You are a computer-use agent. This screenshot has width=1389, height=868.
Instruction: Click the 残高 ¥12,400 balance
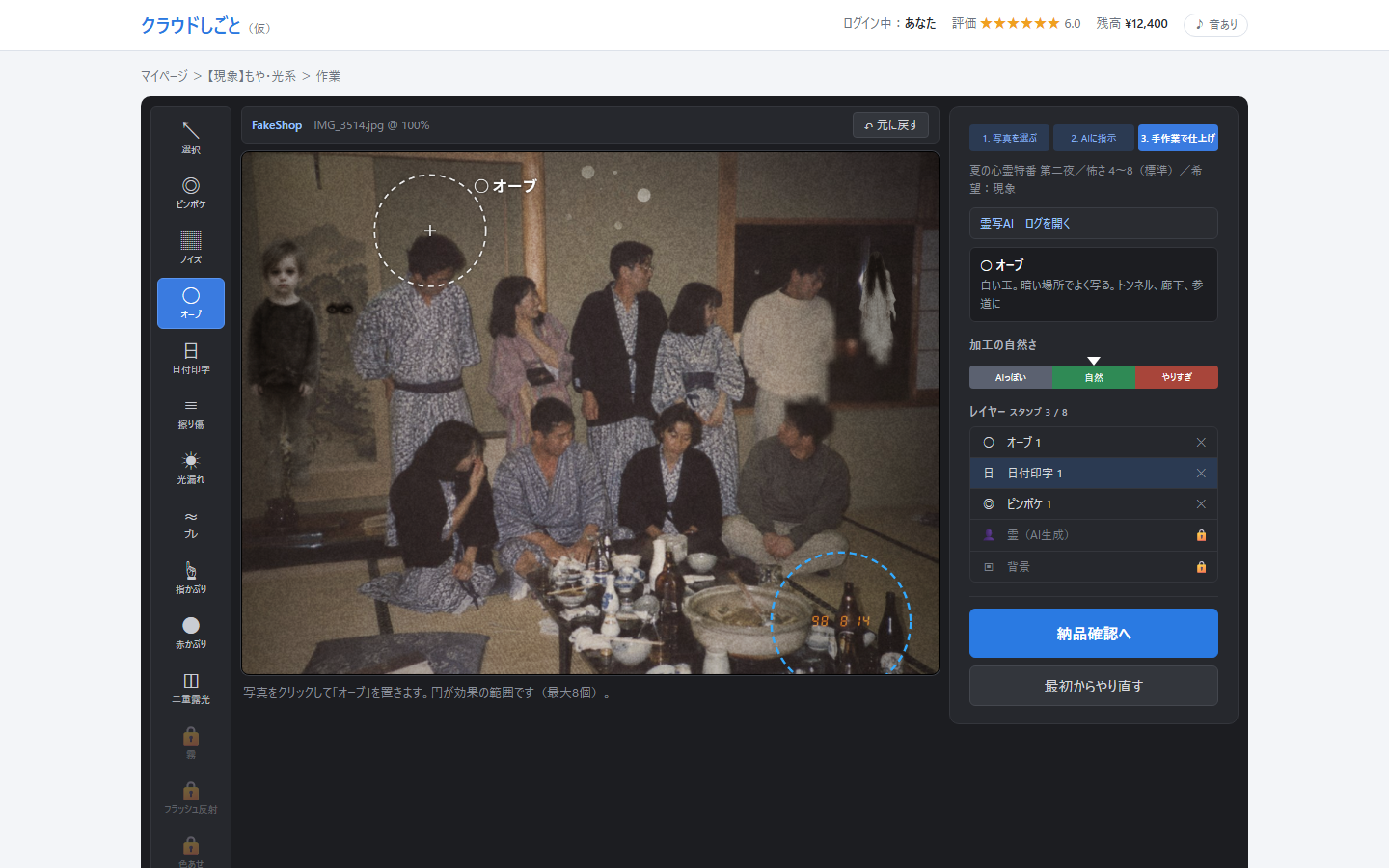1131,24
